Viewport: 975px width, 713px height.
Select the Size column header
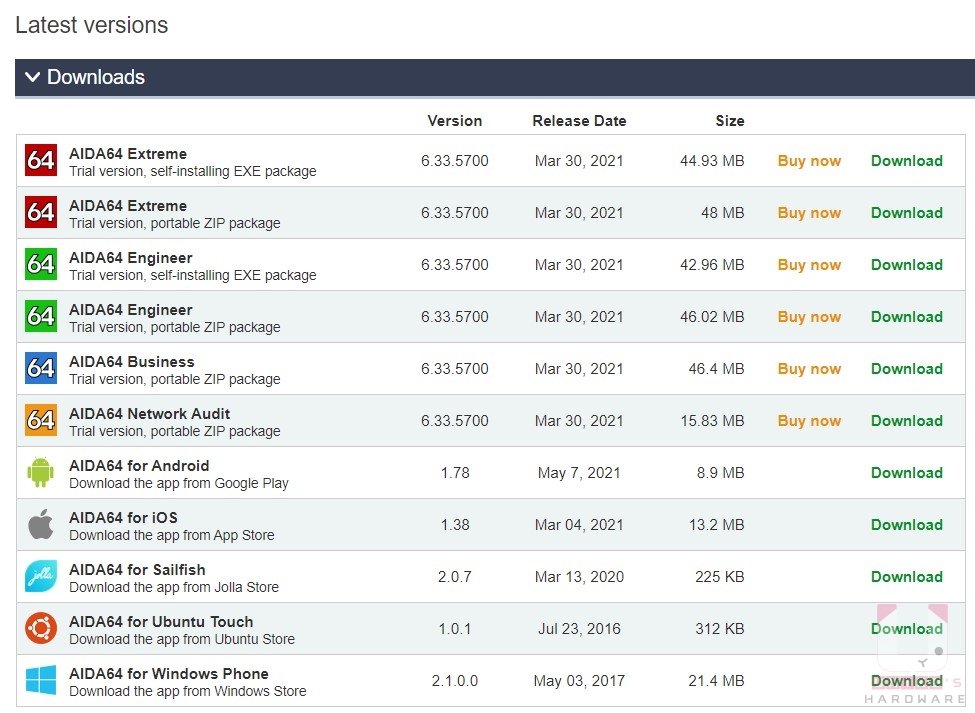point(729,121)
